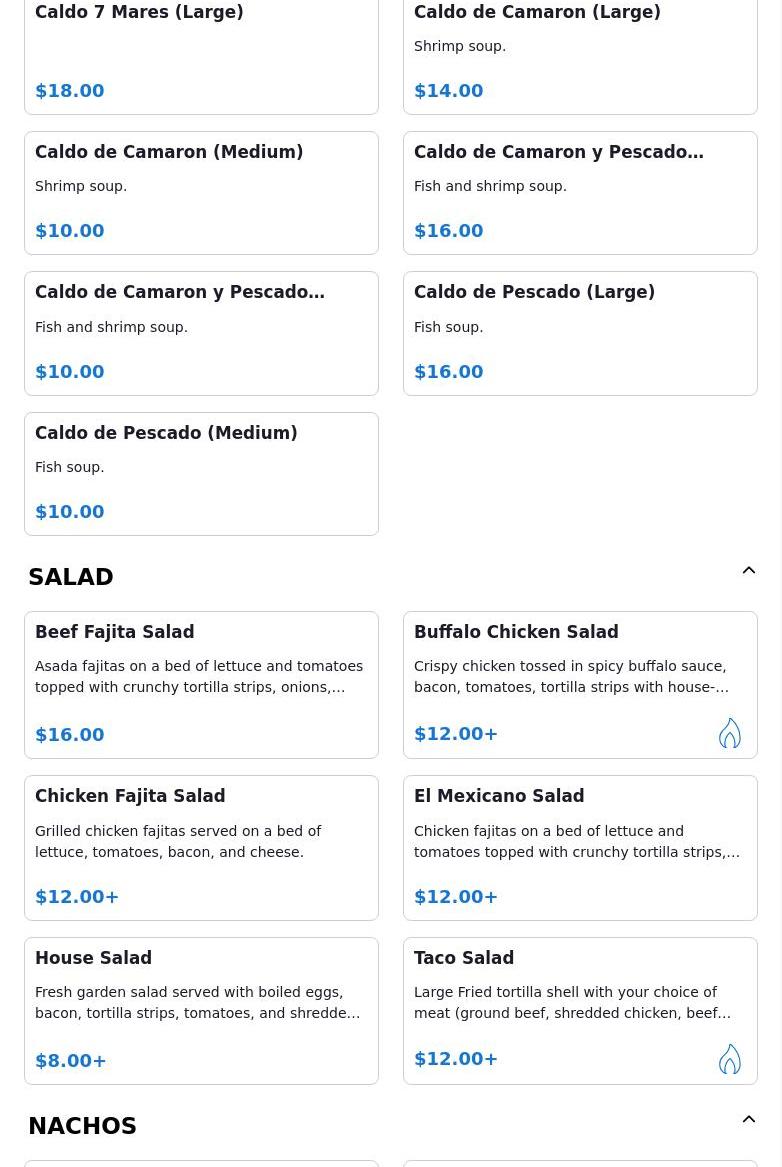Click the $10.00 Caldo de Camaron y Pescado item
The width and height of the screenshot is (782, 1167).
[x=202, y=333]
